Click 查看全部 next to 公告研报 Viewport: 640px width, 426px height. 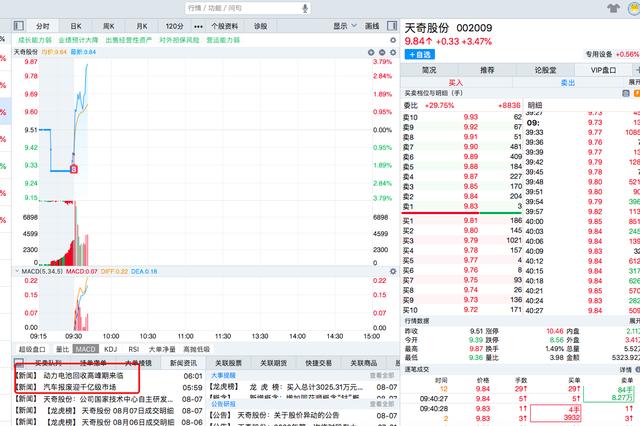tap(382, 404)
